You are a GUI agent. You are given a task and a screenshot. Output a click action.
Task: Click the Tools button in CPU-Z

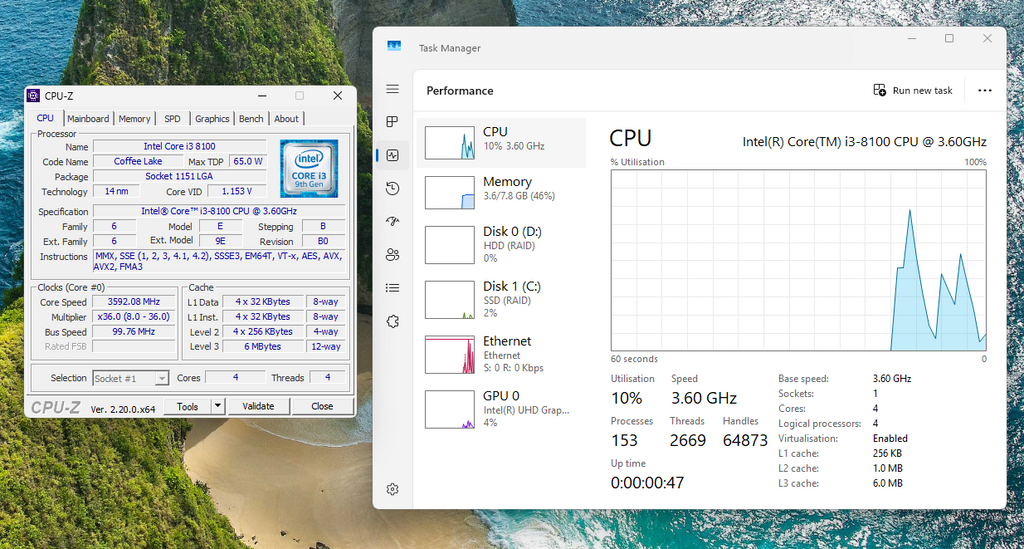[187, 406]
